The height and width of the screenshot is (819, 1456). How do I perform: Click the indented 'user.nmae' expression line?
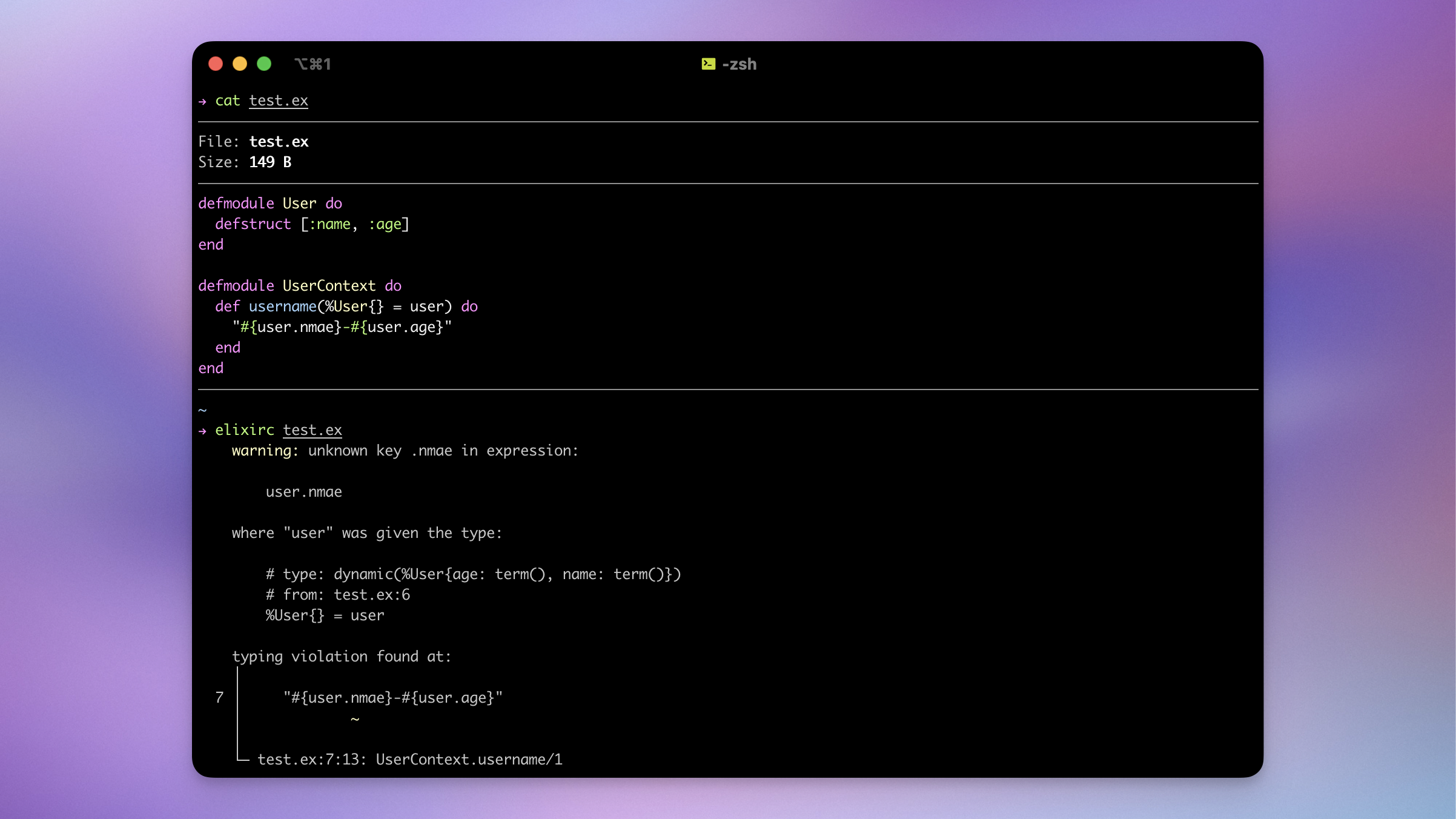(304, 492)
